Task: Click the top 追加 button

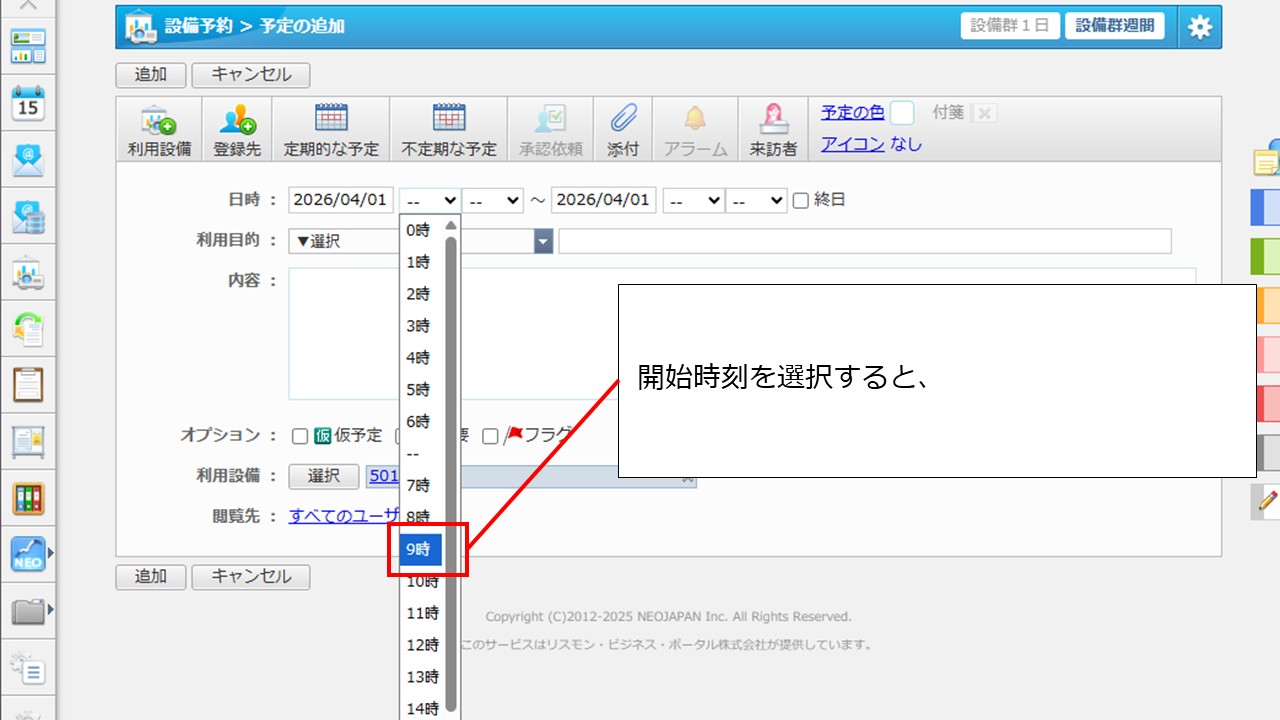Action: coord(150,75)
